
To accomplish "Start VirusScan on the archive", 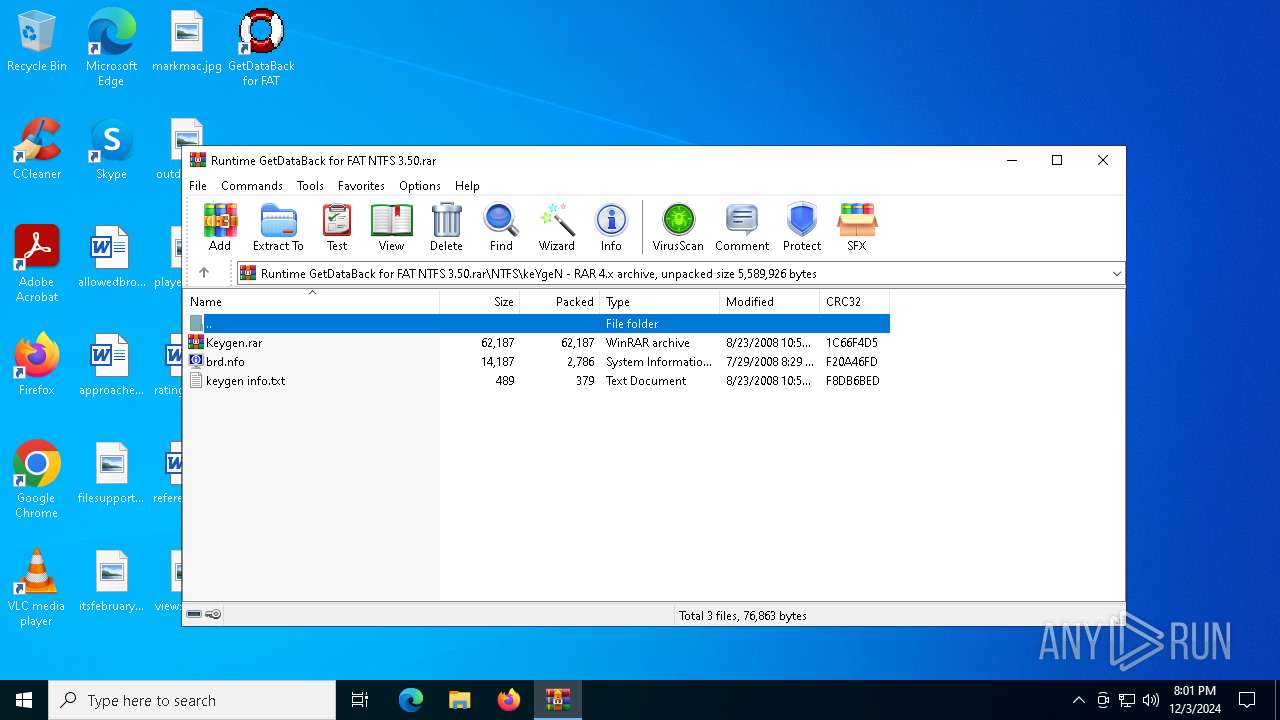I will pos(678,228).
